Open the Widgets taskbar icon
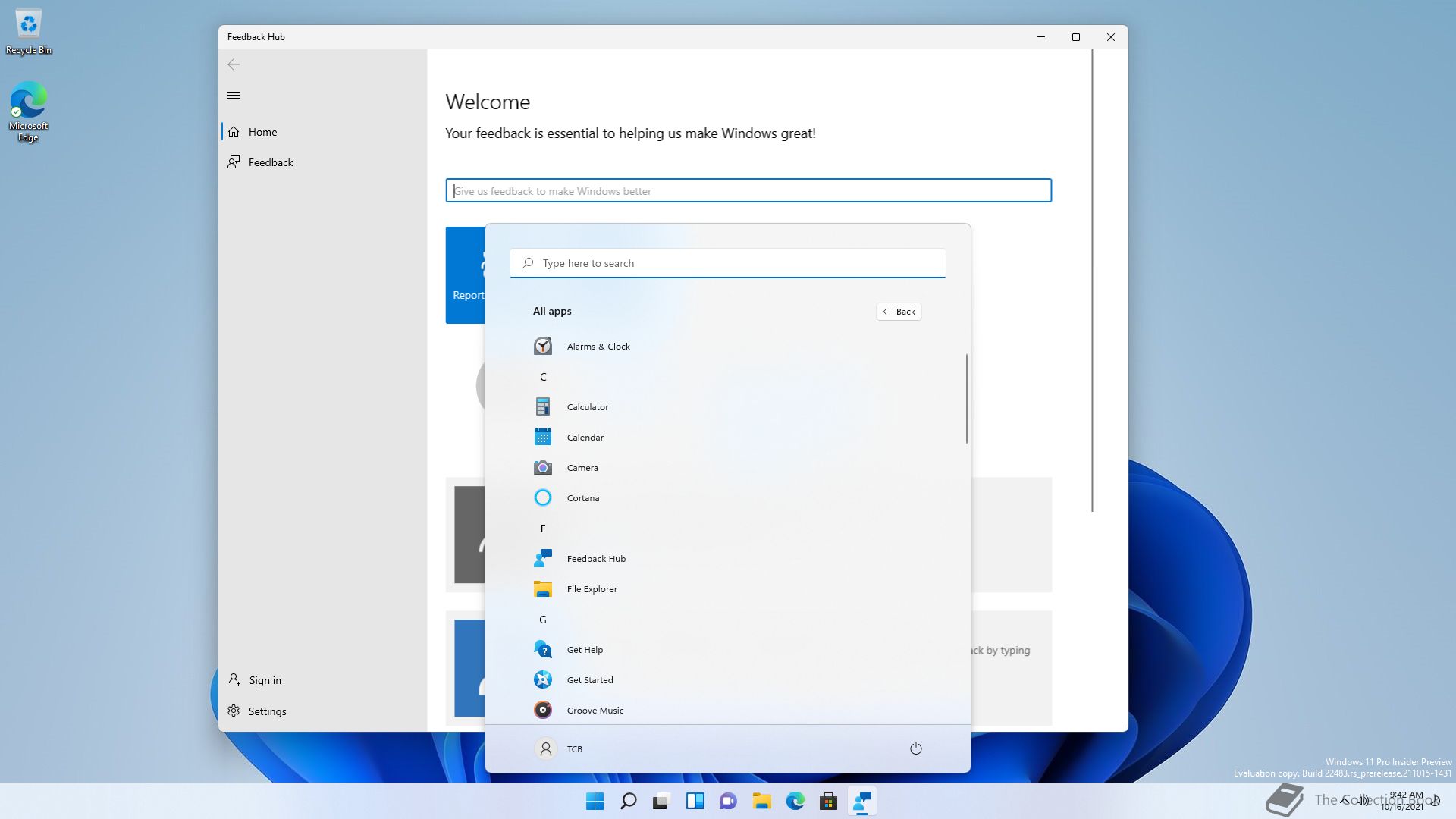The height and width of the screenshot is (819, 1456). [x=695, y=801]
